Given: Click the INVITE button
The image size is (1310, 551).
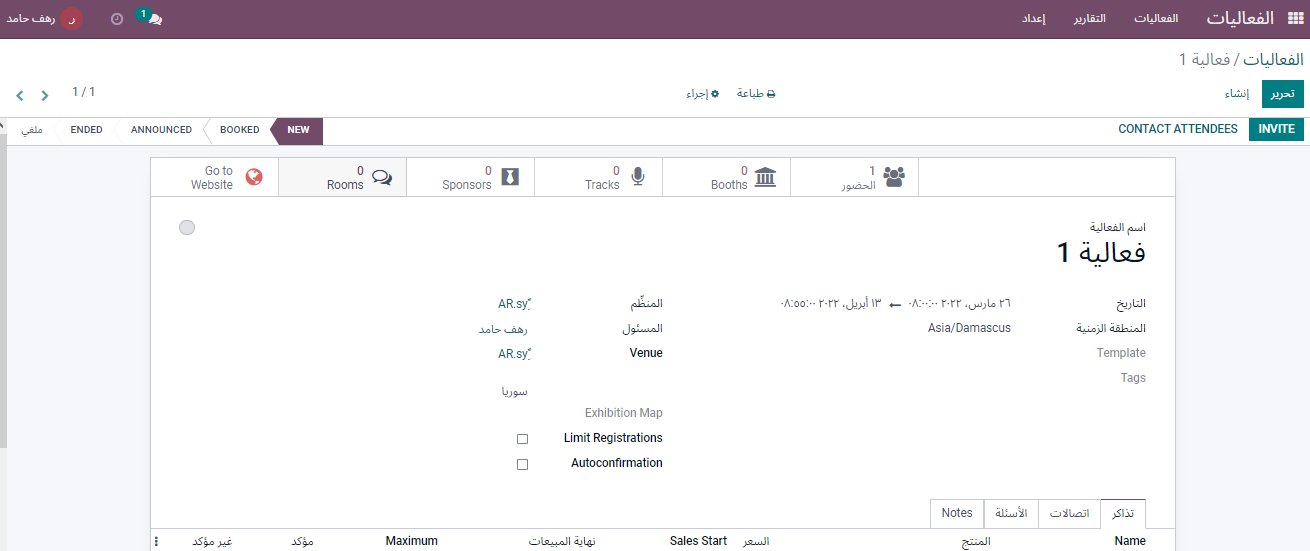Looking at the screenshot, I should [x=1276, y=129].
